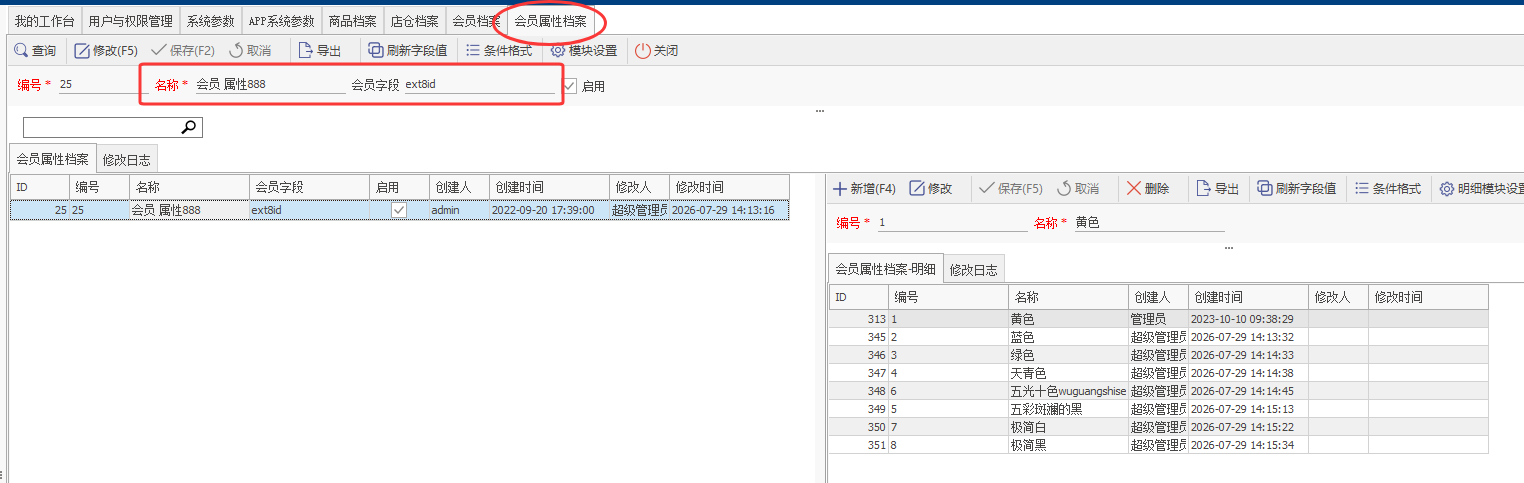1524x483 pixels.
Task: Toggle the 启用 checkbox beside 会员字段
Action: coord(570,86)
